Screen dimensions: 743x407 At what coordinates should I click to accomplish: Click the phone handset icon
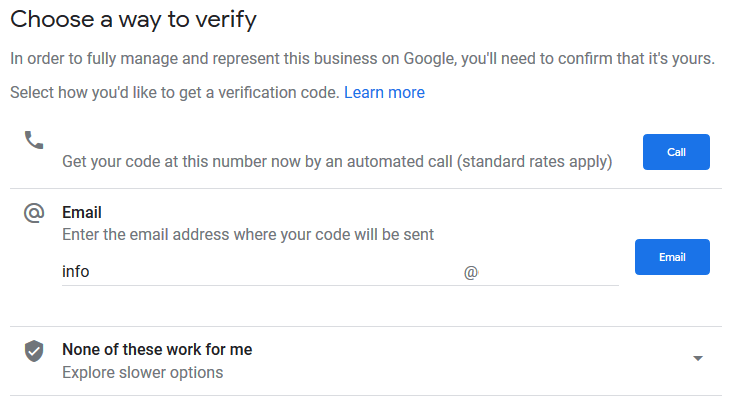[x=34, y=140]
